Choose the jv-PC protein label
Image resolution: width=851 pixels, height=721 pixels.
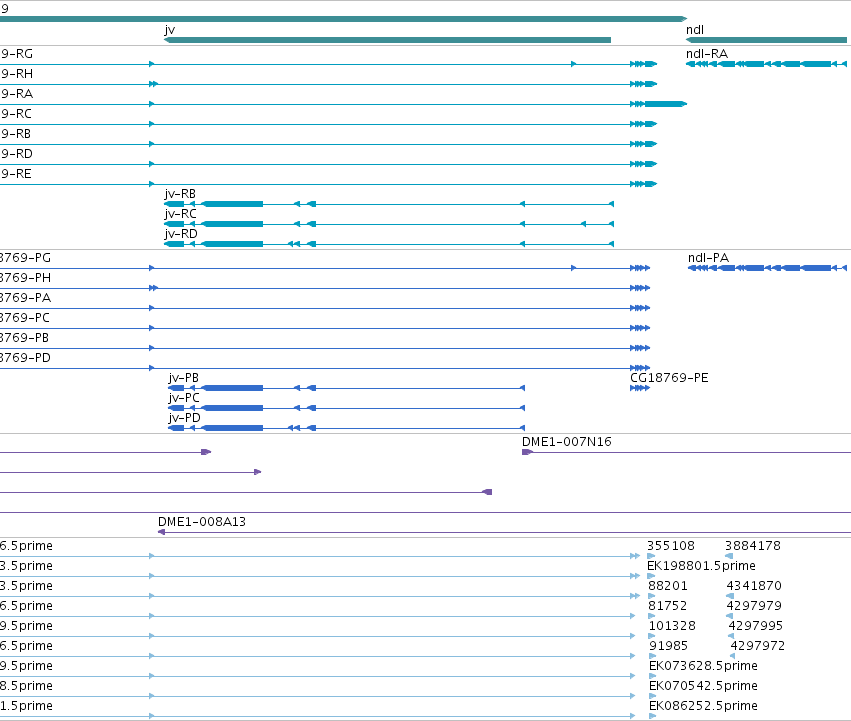click(x=184, y=398)
